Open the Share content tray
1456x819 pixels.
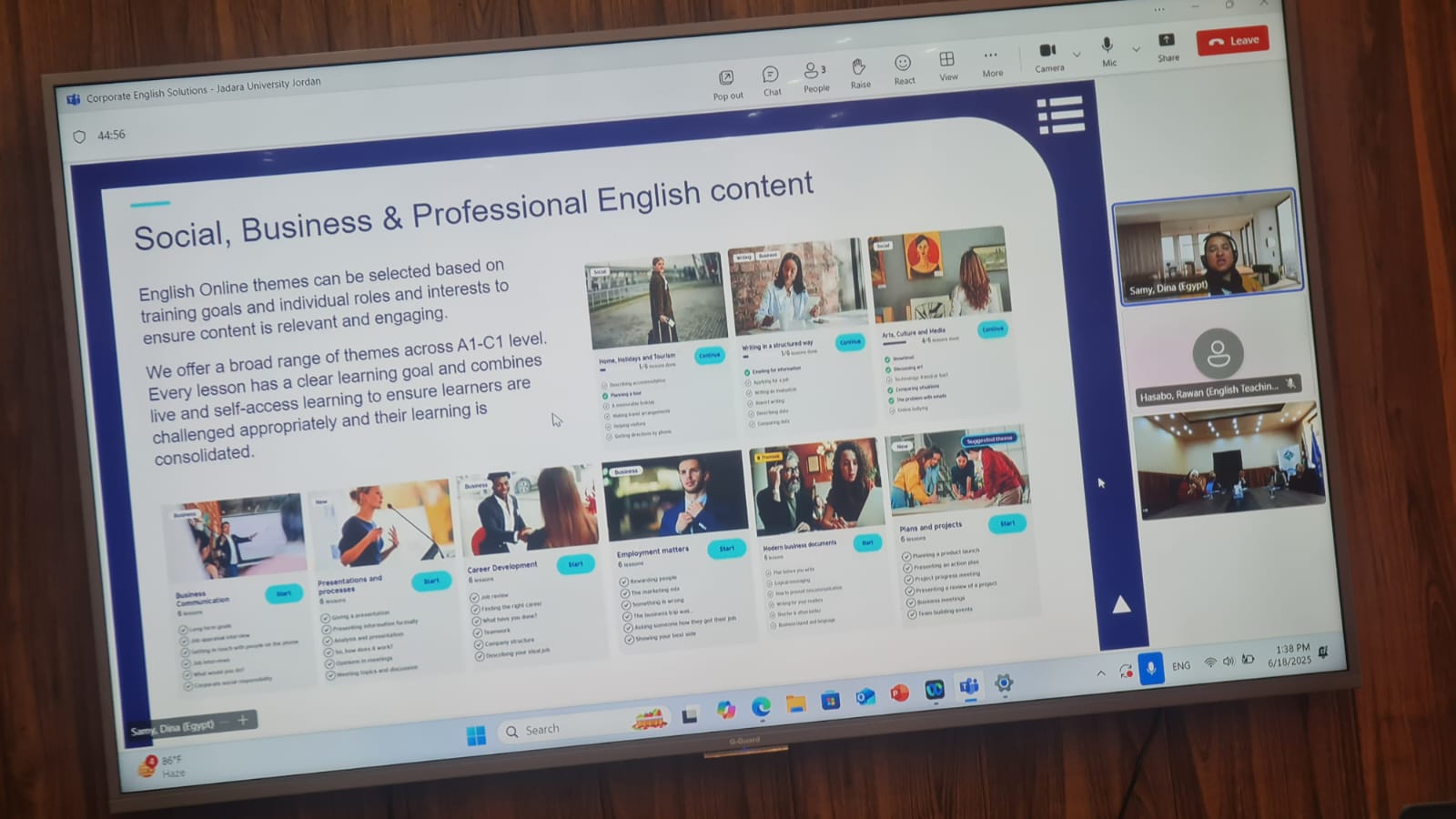click(1167, 45)
